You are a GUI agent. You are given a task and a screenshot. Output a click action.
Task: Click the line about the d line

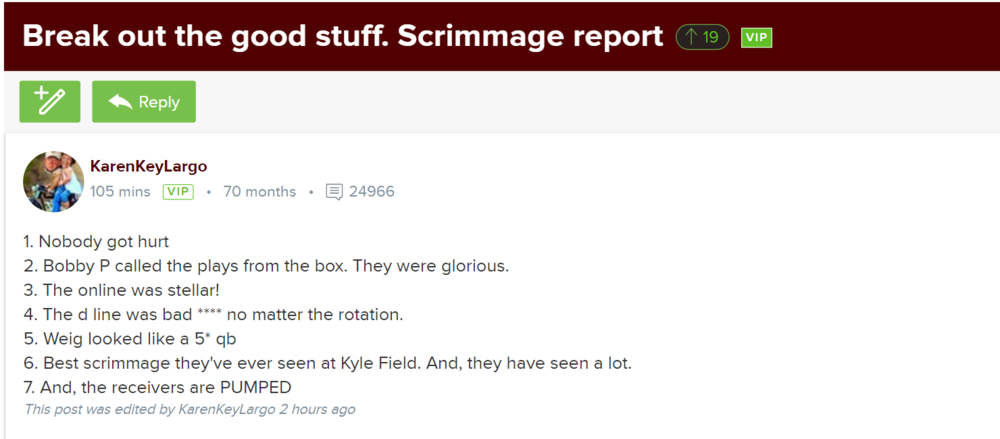(213, 314)
